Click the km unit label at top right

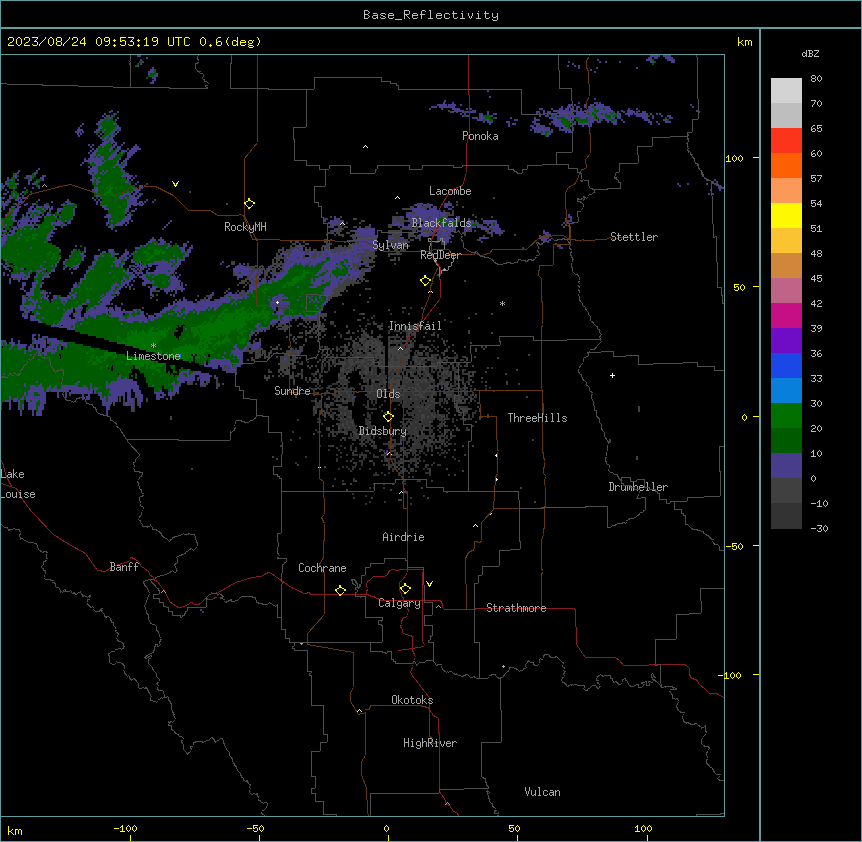pyautogui.click(x=744, y=42)
